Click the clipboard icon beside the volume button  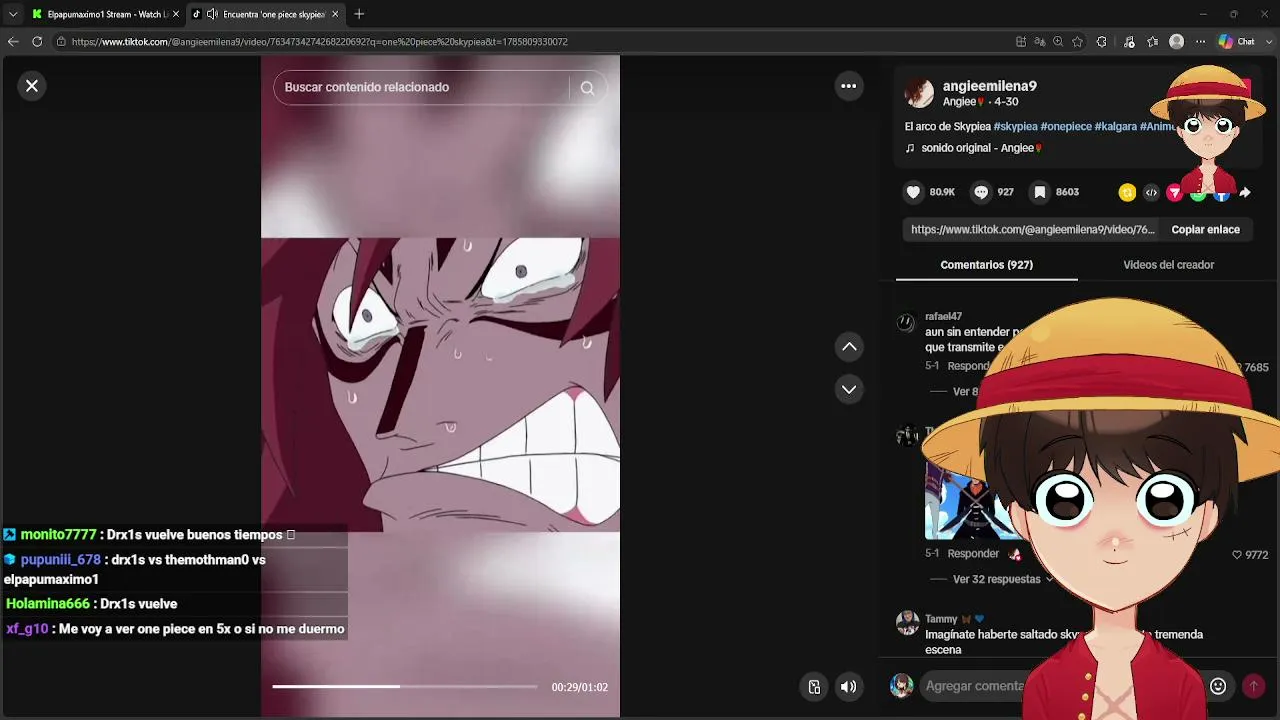[x=814, y=687]
